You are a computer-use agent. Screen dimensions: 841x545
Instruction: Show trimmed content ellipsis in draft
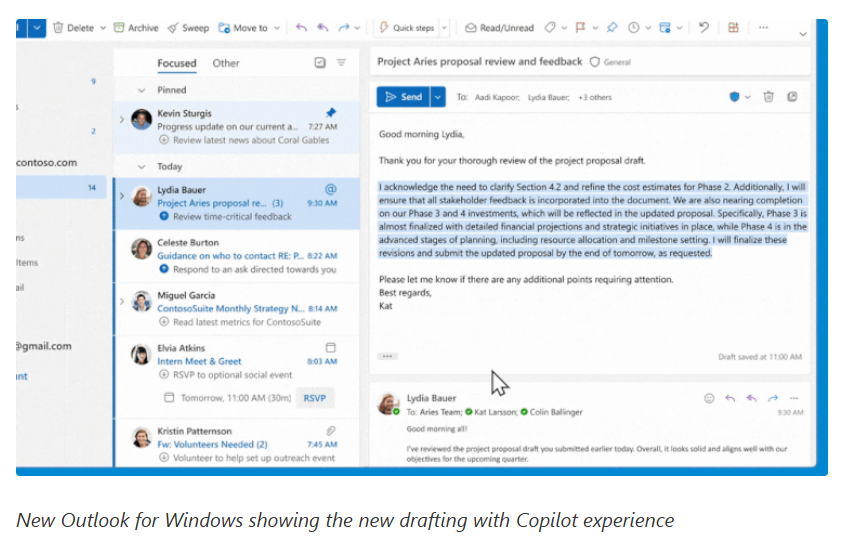387,356
